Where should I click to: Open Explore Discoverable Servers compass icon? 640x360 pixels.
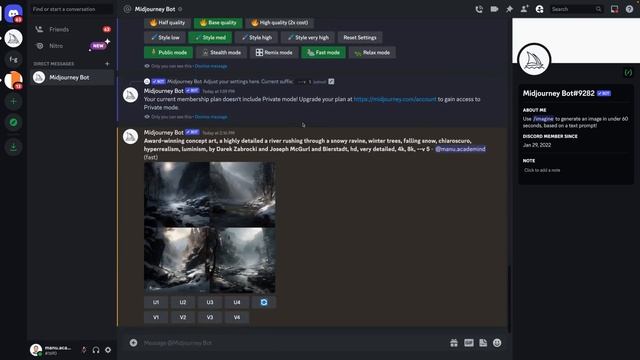click(x=13, y=122)
